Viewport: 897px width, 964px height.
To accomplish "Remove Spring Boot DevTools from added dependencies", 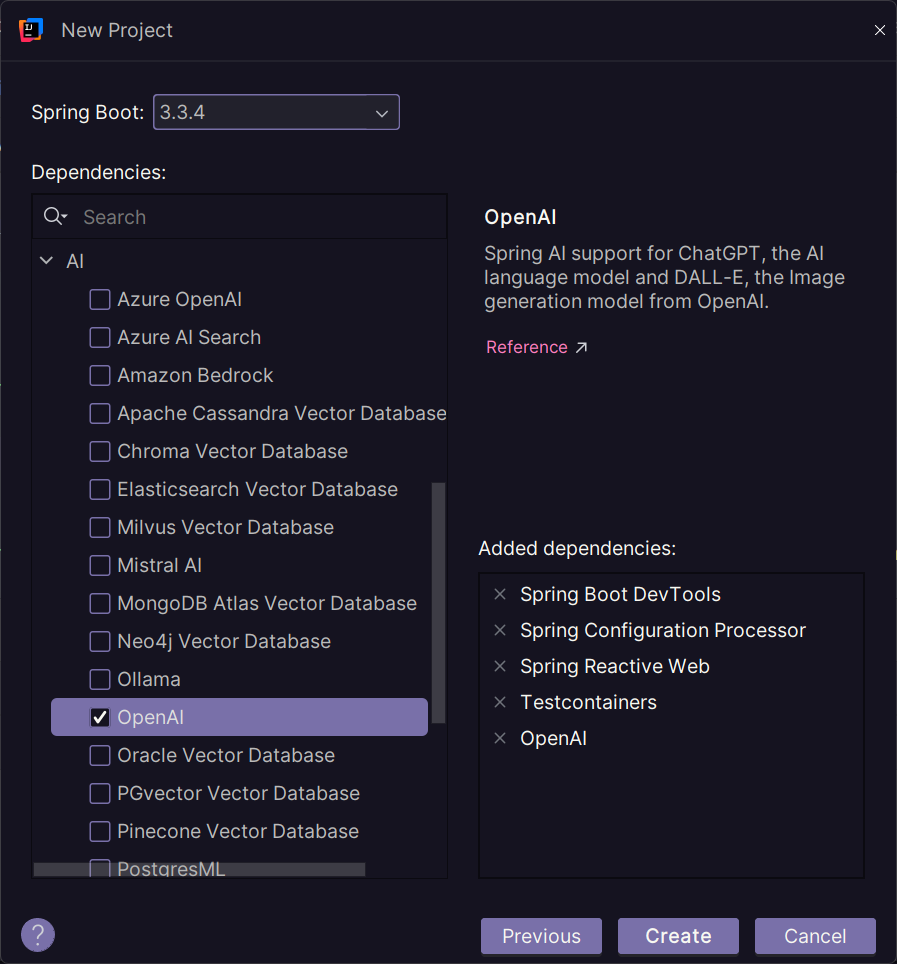I will (500, 595).
